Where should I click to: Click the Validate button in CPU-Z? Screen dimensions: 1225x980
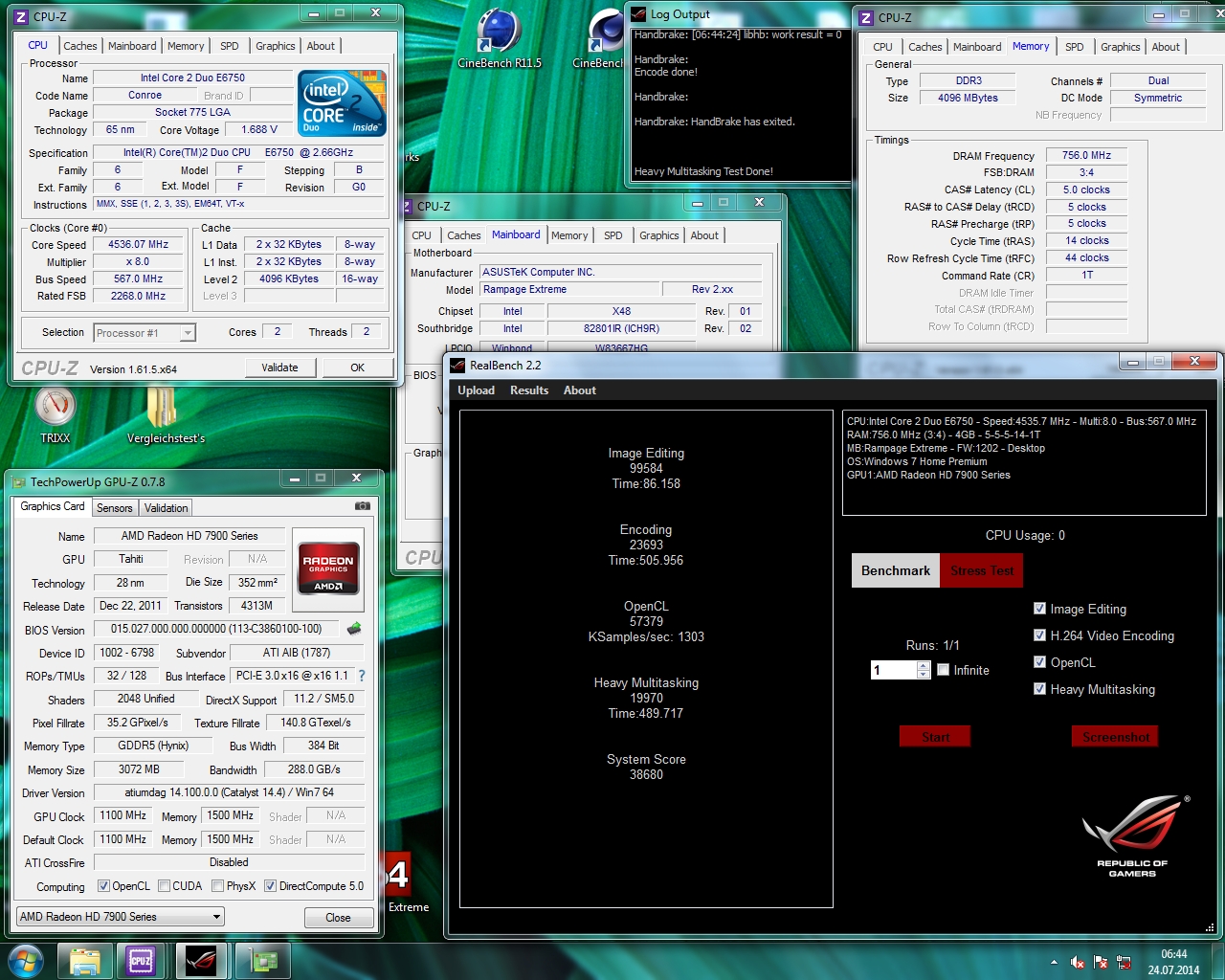click(279, 367)
